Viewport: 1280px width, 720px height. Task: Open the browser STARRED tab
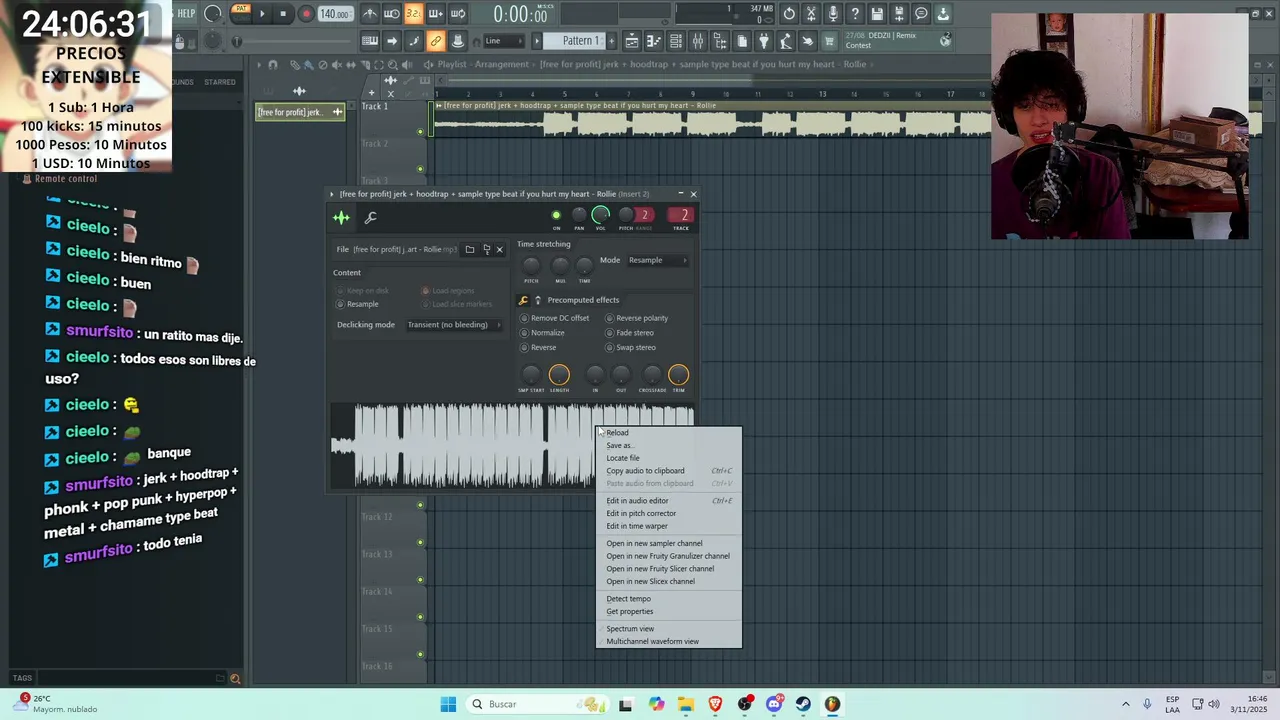[220, 82]
